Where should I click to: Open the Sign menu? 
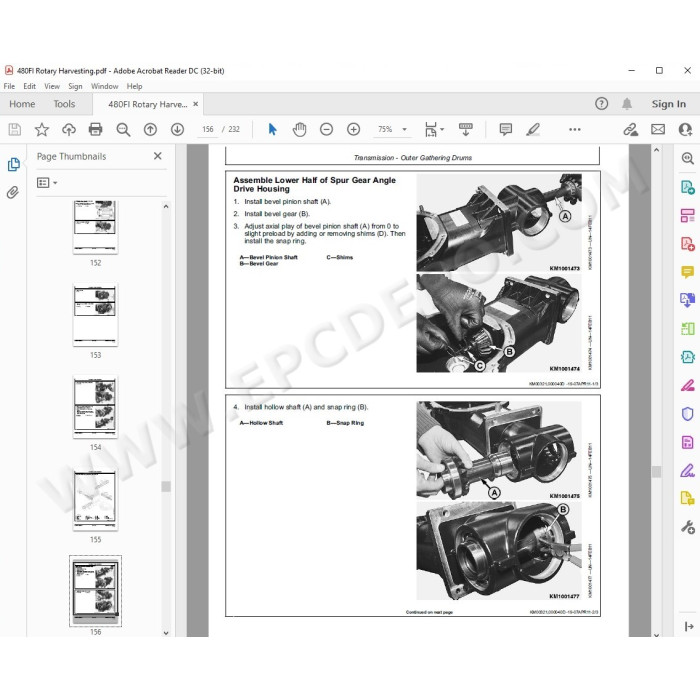click(x=75, y=86)
